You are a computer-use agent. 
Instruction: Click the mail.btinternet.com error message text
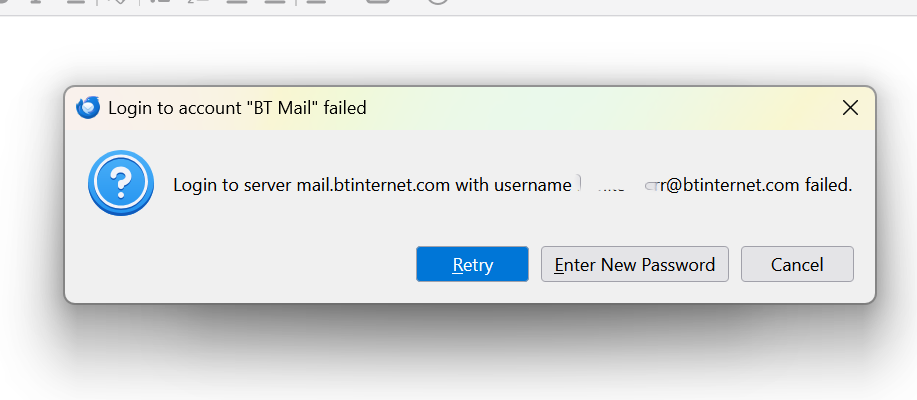512,185
